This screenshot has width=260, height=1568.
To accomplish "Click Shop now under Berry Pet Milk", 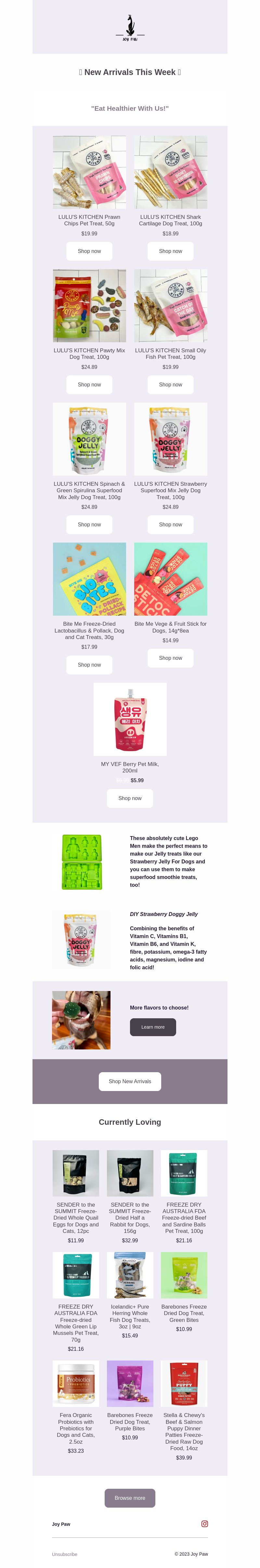I will [130, 798].
